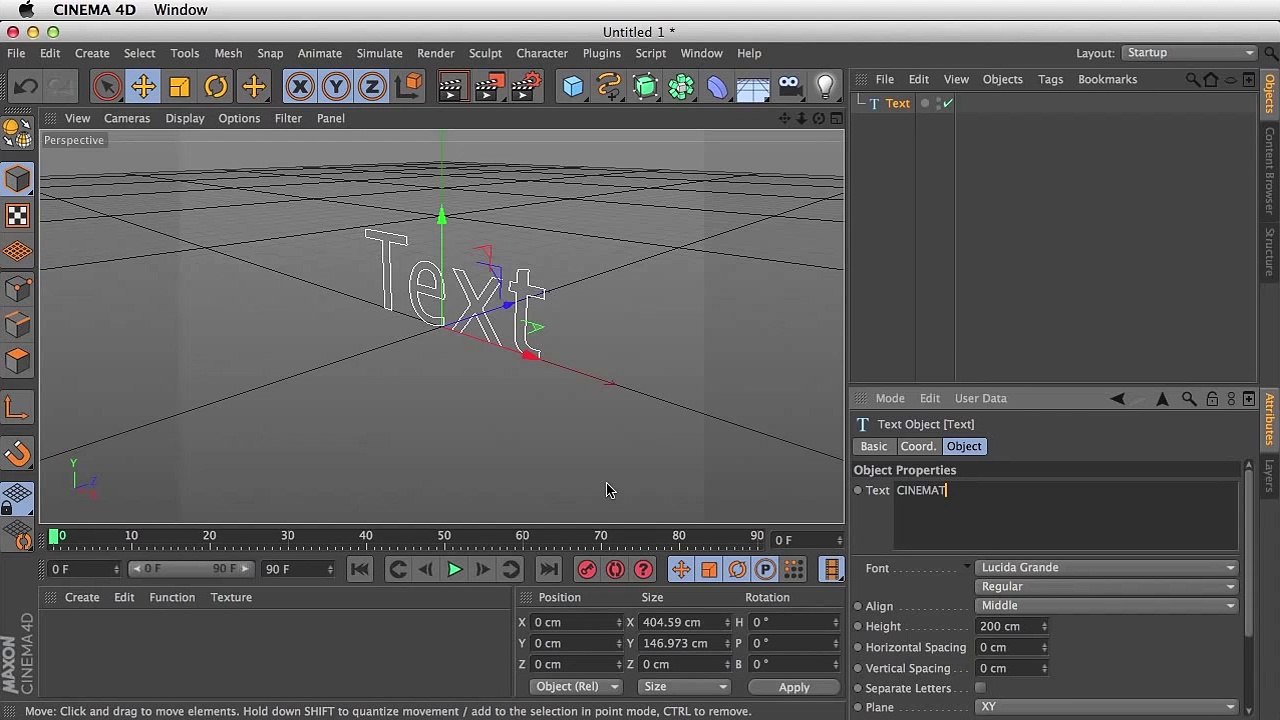Open the material manager Create menu
Screen dimensions: 1280x720
click(82, 597)
